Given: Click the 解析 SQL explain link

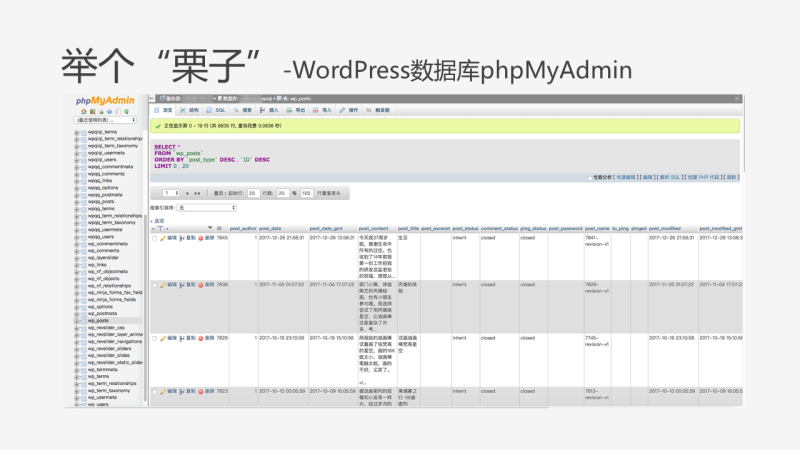Looking at the screenshot, I should [670, 178].
